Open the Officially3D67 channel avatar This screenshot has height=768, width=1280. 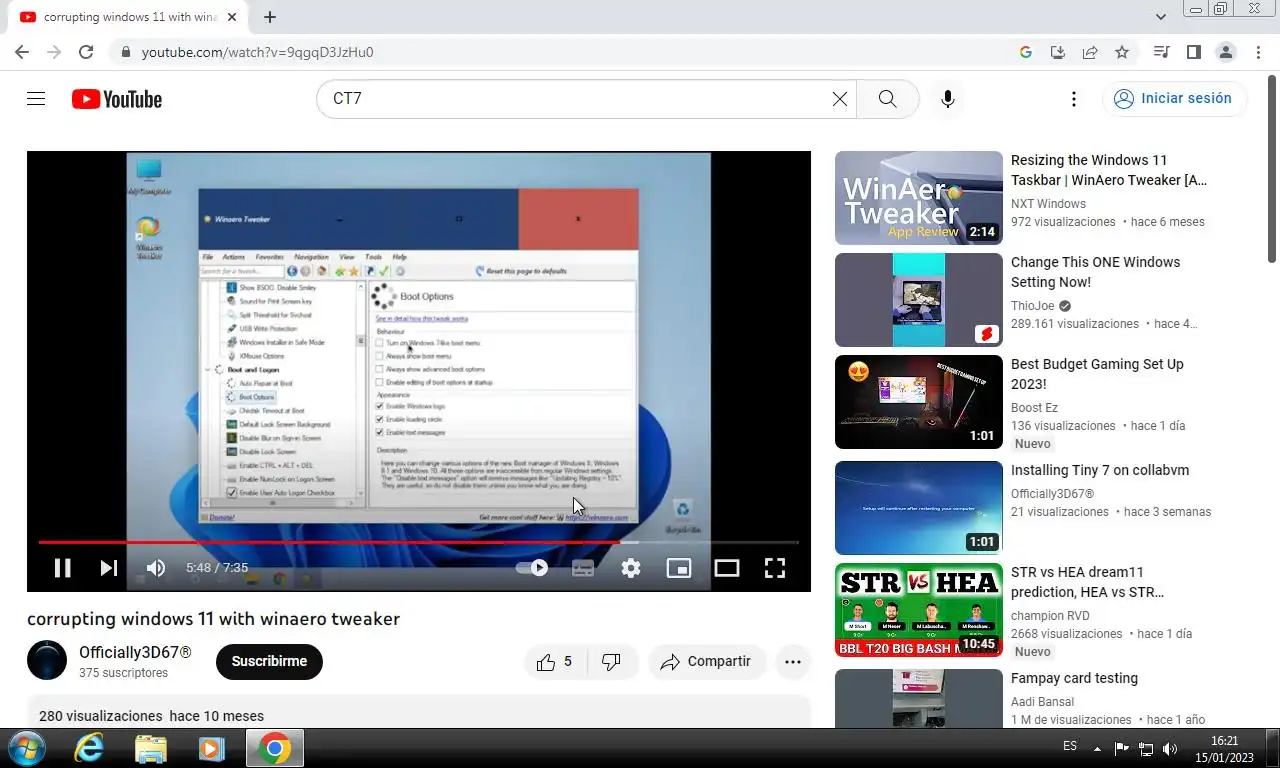(47, 661)
